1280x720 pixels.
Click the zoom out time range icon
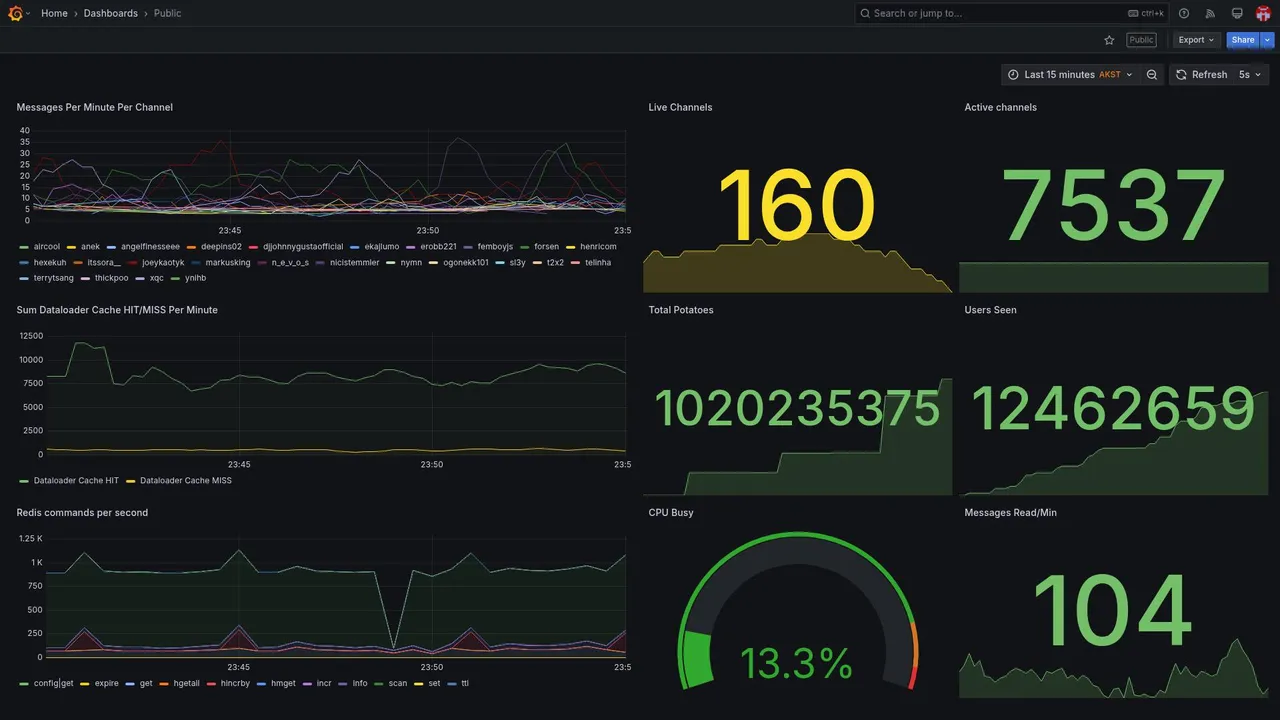[x=1152, y=75]
